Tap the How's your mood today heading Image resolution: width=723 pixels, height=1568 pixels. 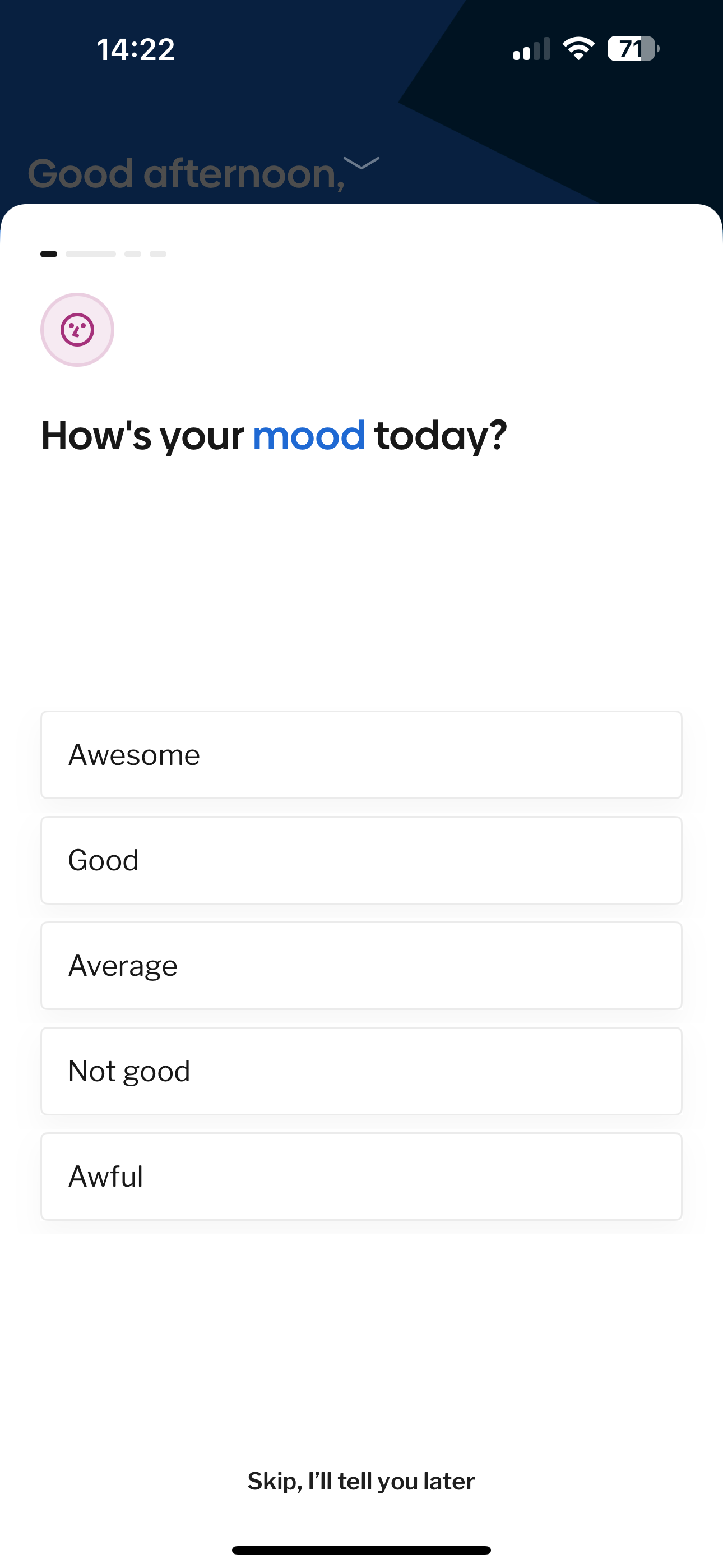274,437
